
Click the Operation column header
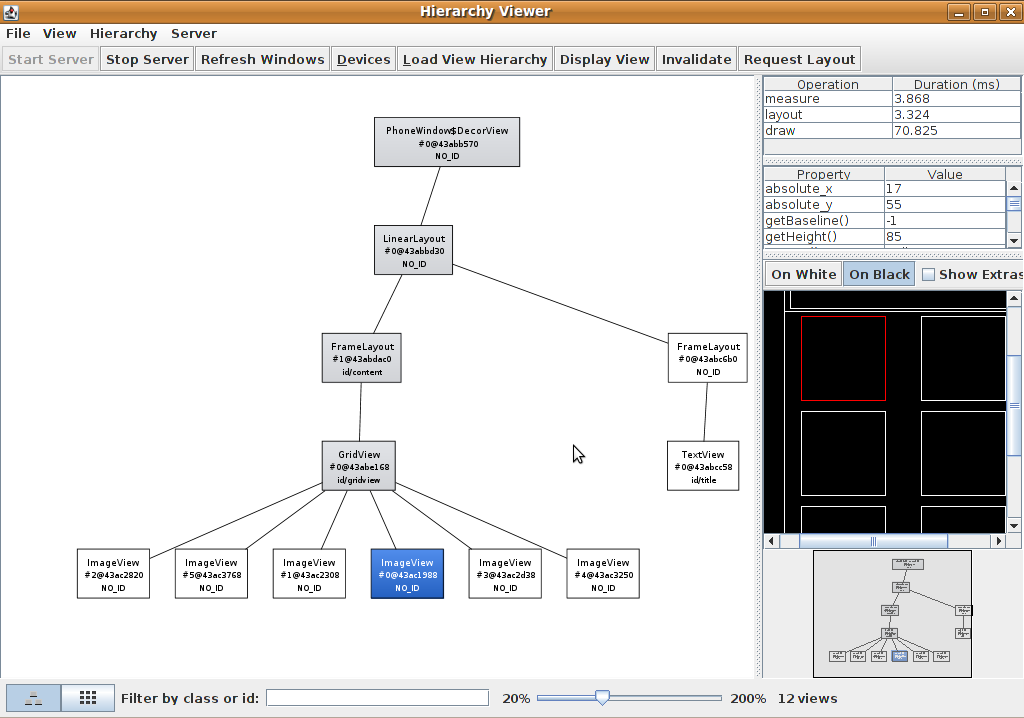pos(827,84)
